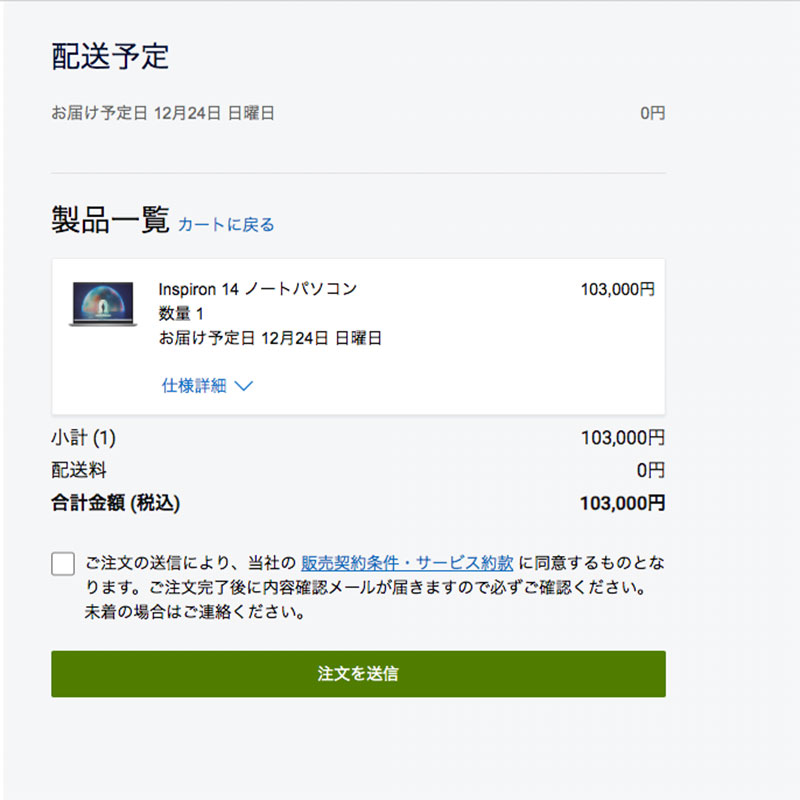Click the 未着の場合はご連絡ください notice text
This screenshot has width=800, height=800.
pyautogui.click(x=195, y=612)
